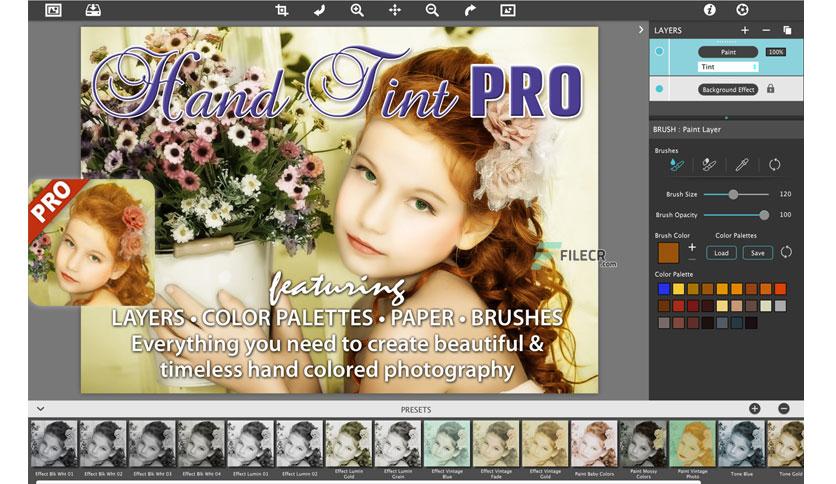The width and height of the screenshot is (836, 484).
Task: Click the save/export image toolbar icon
Action: [x=93, y=10]
